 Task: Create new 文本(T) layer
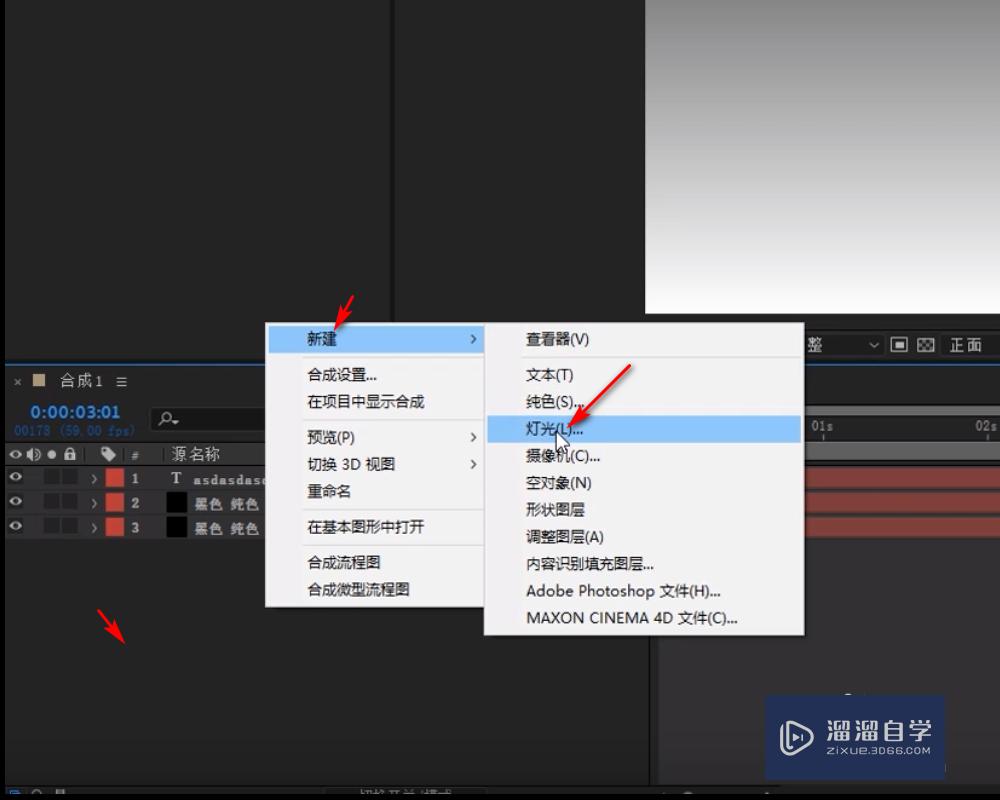pos(549,374)
